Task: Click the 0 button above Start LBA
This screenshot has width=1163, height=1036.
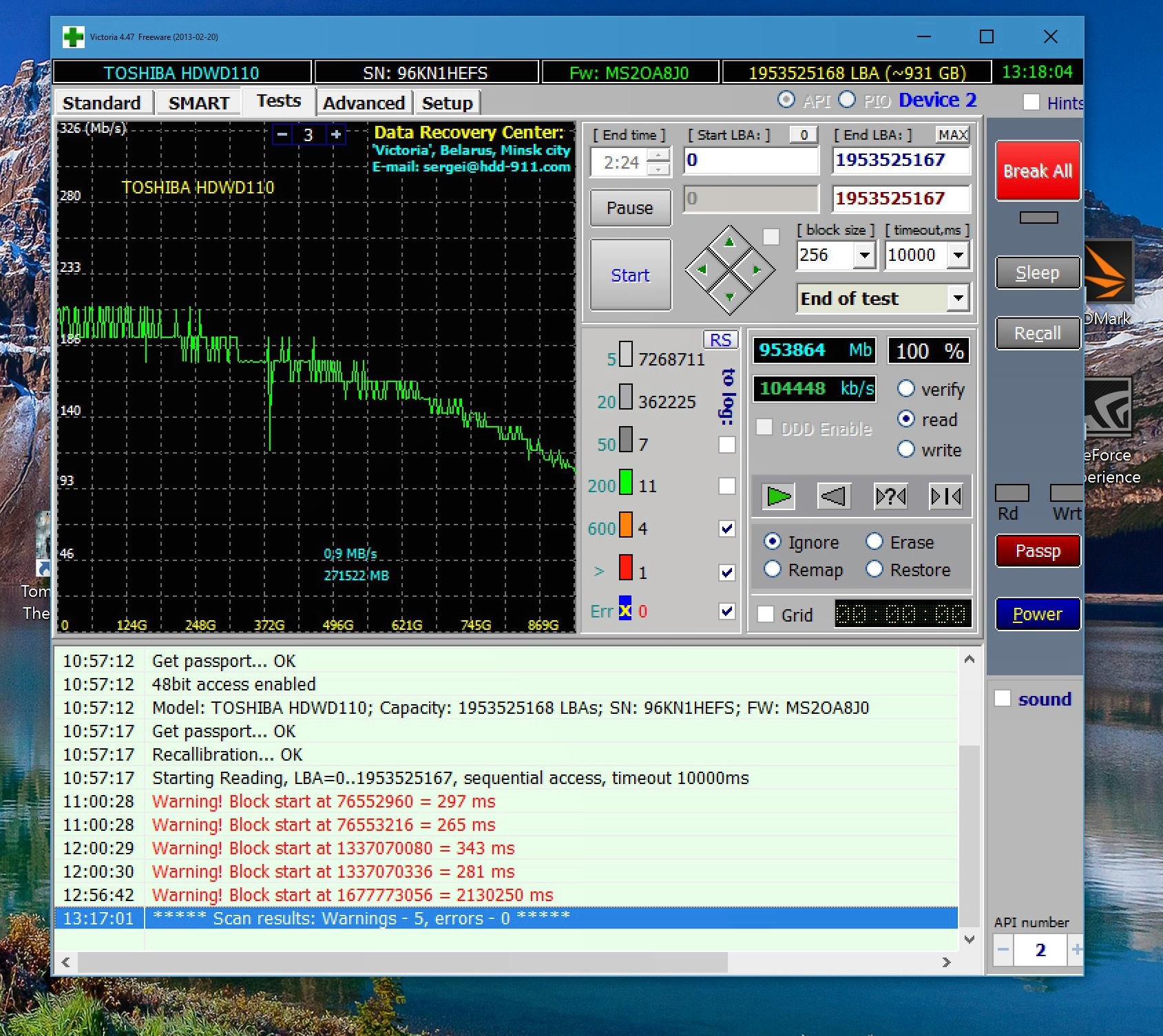Action: click(x=804, y=135)
